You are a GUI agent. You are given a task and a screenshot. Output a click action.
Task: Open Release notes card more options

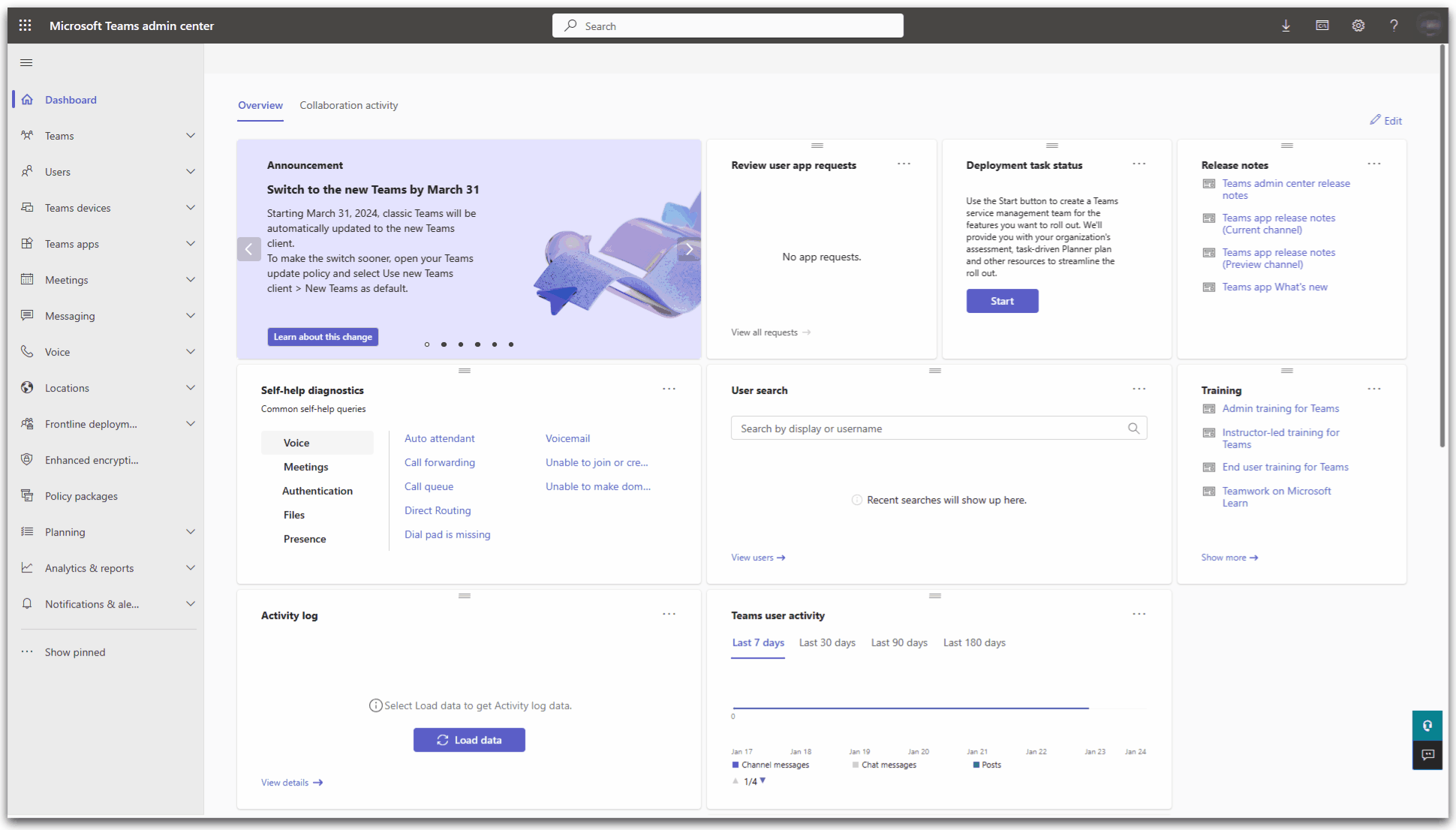click(x=1374, y=164)
